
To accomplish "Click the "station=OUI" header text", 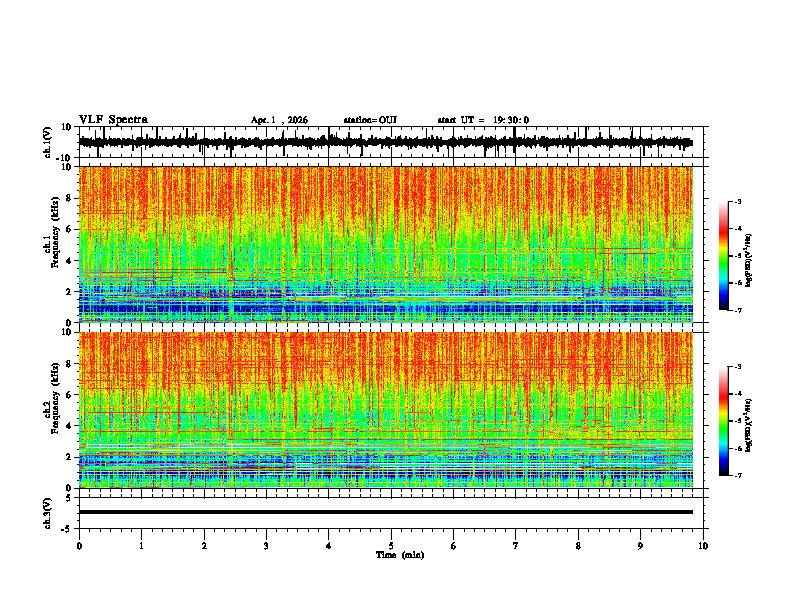I will (x=370, y=120).
